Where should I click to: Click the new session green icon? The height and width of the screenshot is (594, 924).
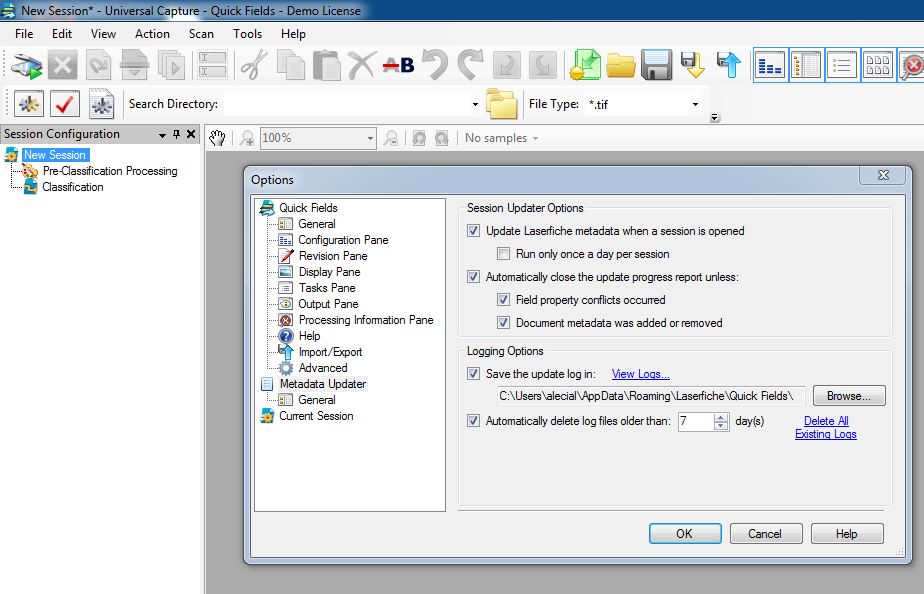585,65
